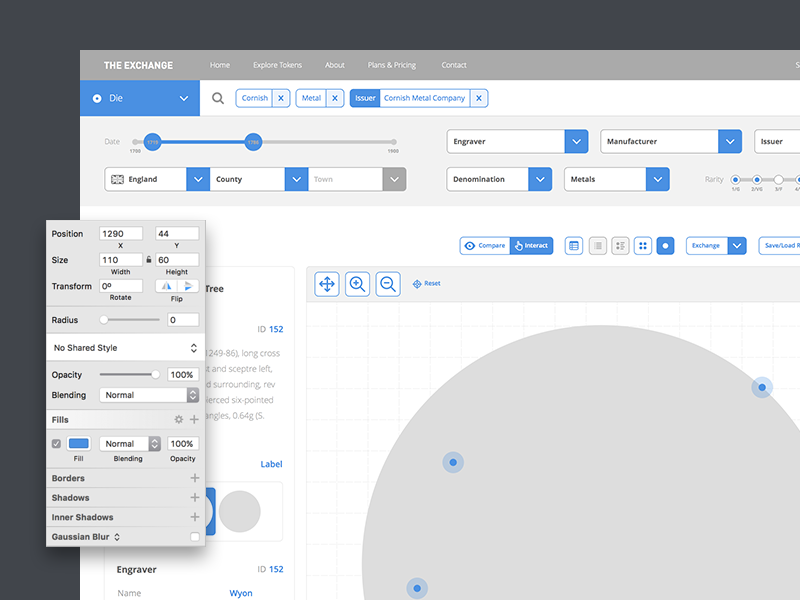Open the Exchange dropdown arrow
Image resolution: width=800 pixels, height=600 pixels.
point(737,245)
